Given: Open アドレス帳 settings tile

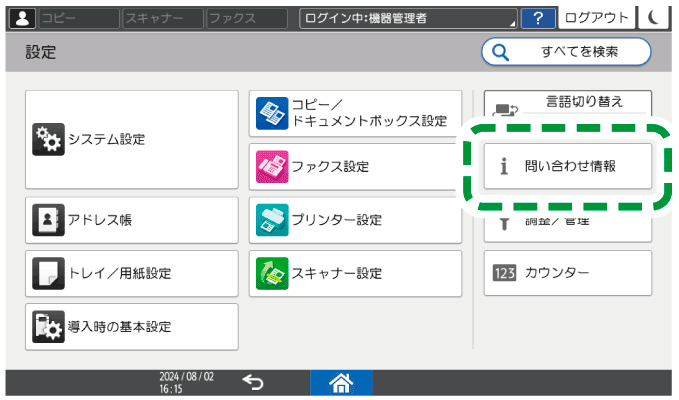Looking at the screenshot, I should click(x=132, y=220).
